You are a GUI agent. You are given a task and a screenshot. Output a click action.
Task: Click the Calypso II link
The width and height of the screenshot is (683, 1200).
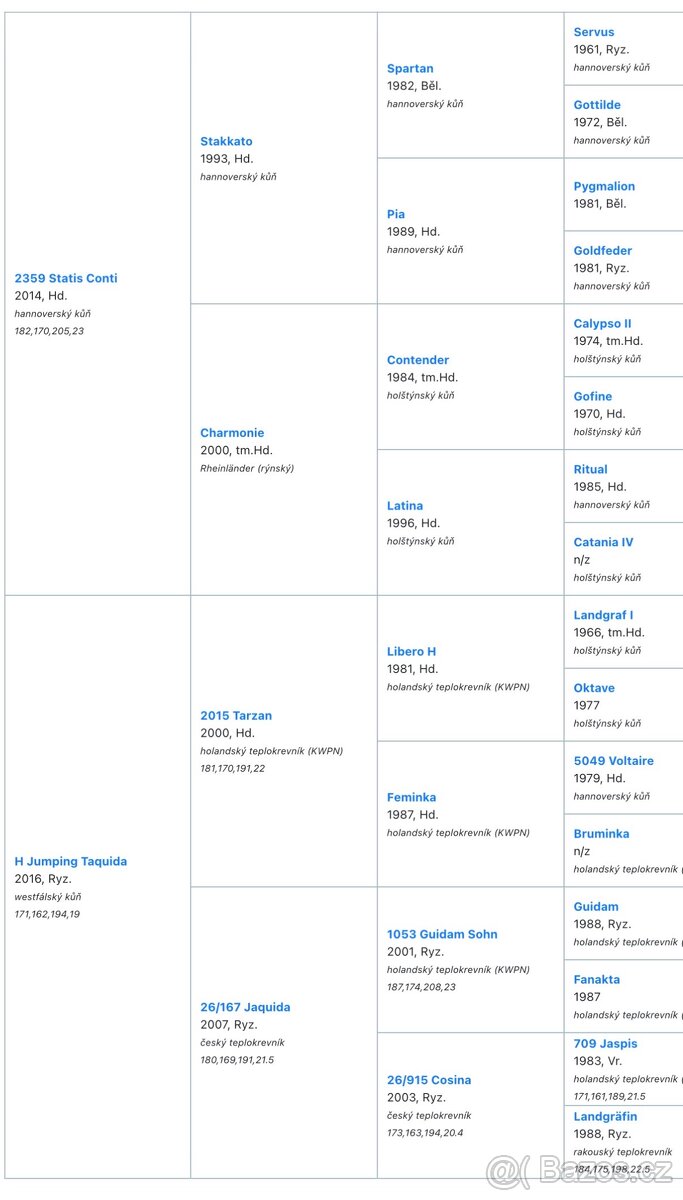602,324
